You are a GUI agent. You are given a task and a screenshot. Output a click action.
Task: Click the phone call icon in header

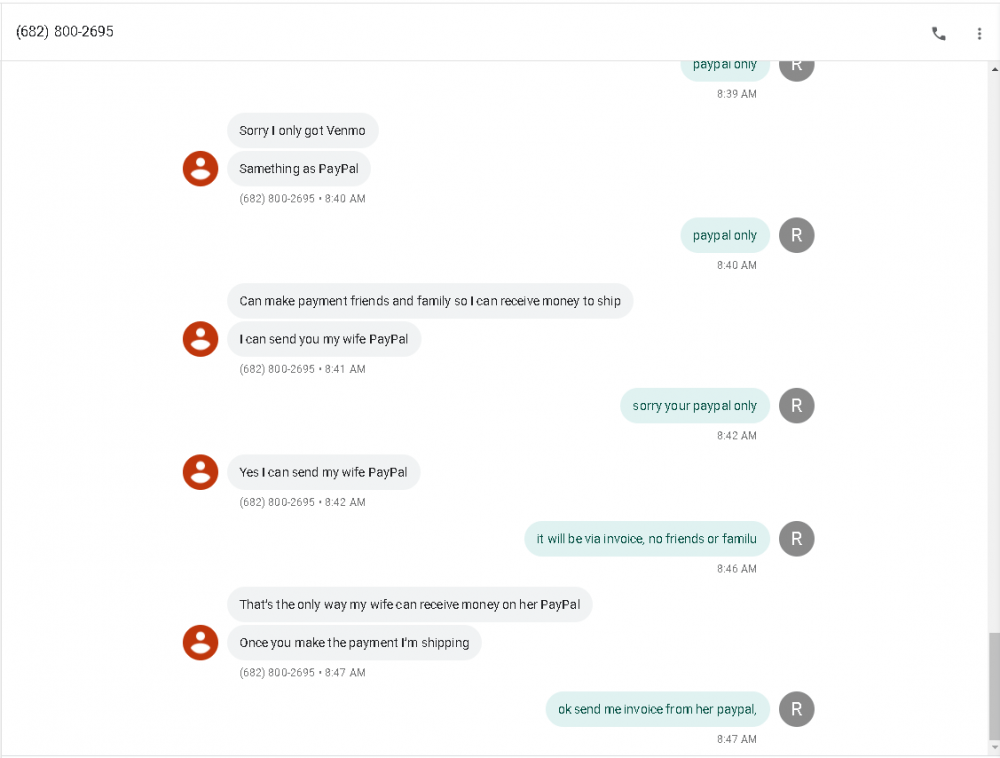coord(938,33)
